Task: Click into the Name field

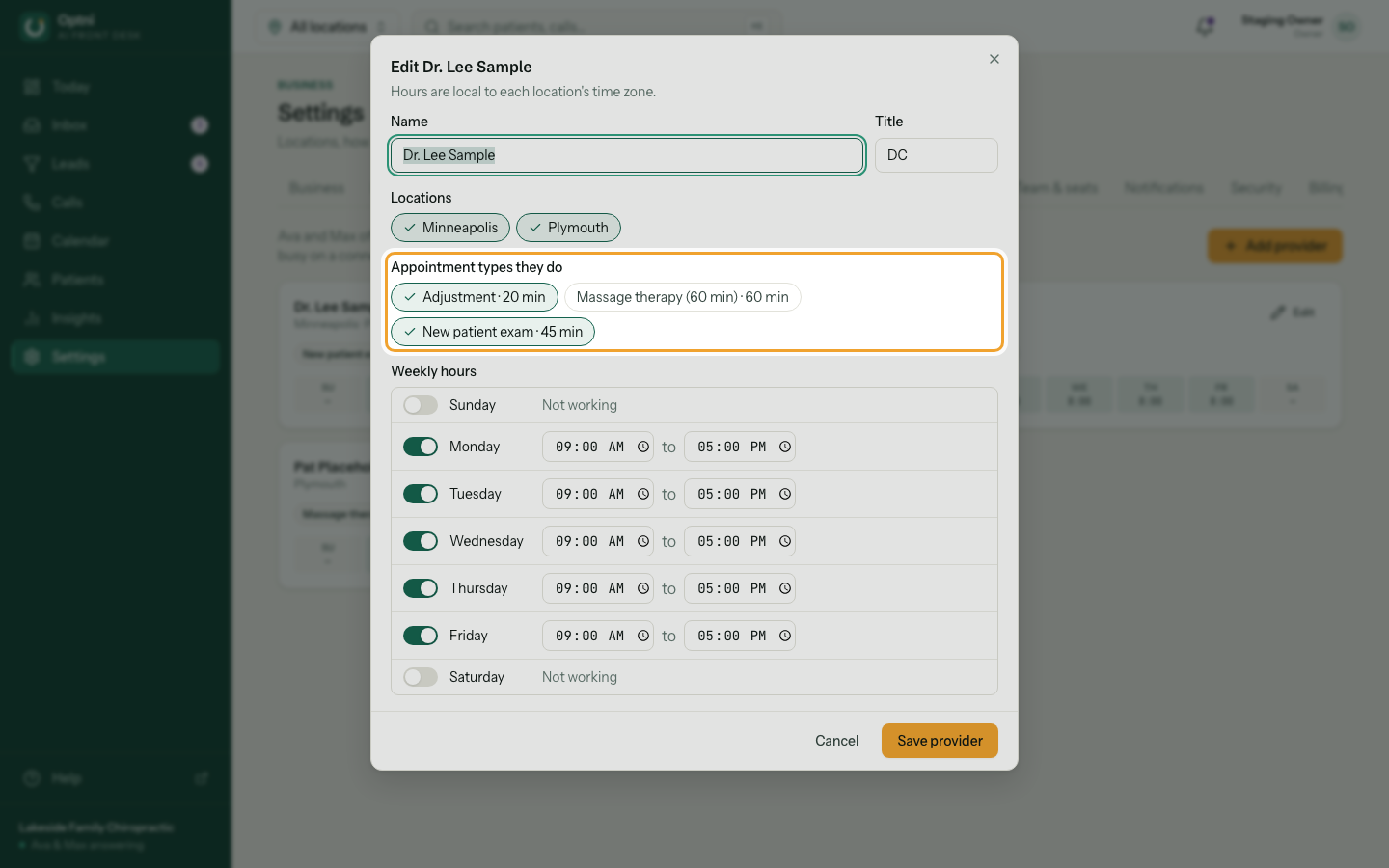Action: 627,155
